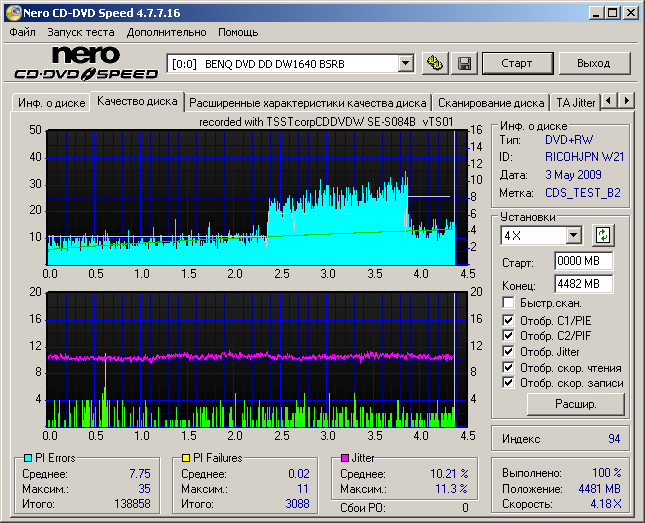Expand the 4 X speed dropdown
This screenshot has height=523, width=645.
573,235
